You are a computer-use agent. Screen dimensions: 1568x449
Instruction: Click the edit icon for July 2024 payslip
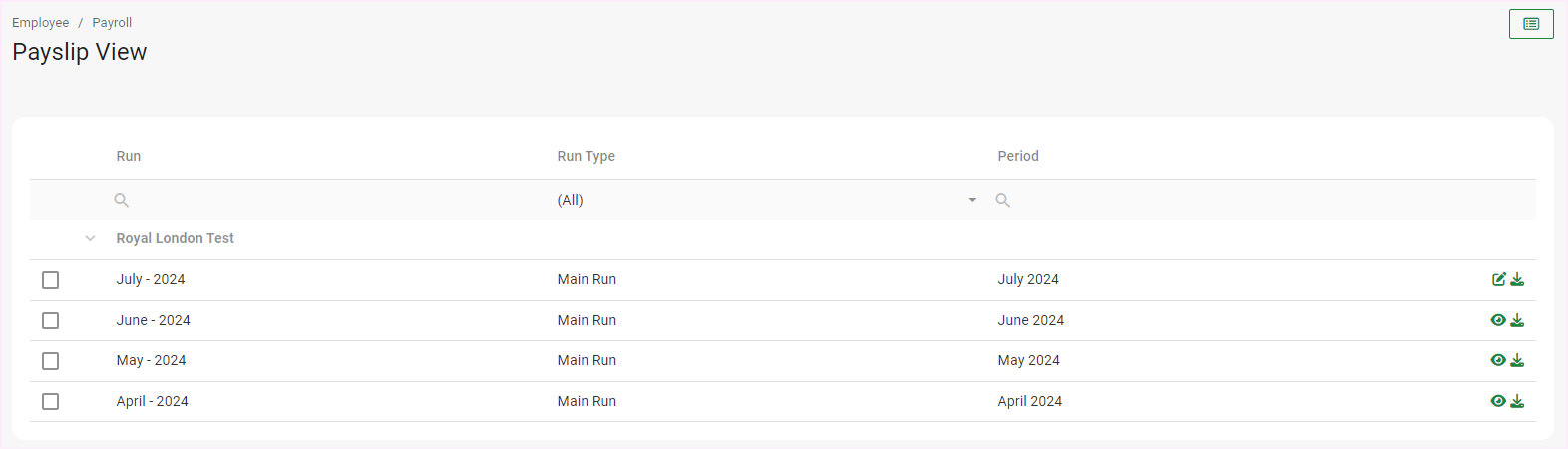point(1498,280)
